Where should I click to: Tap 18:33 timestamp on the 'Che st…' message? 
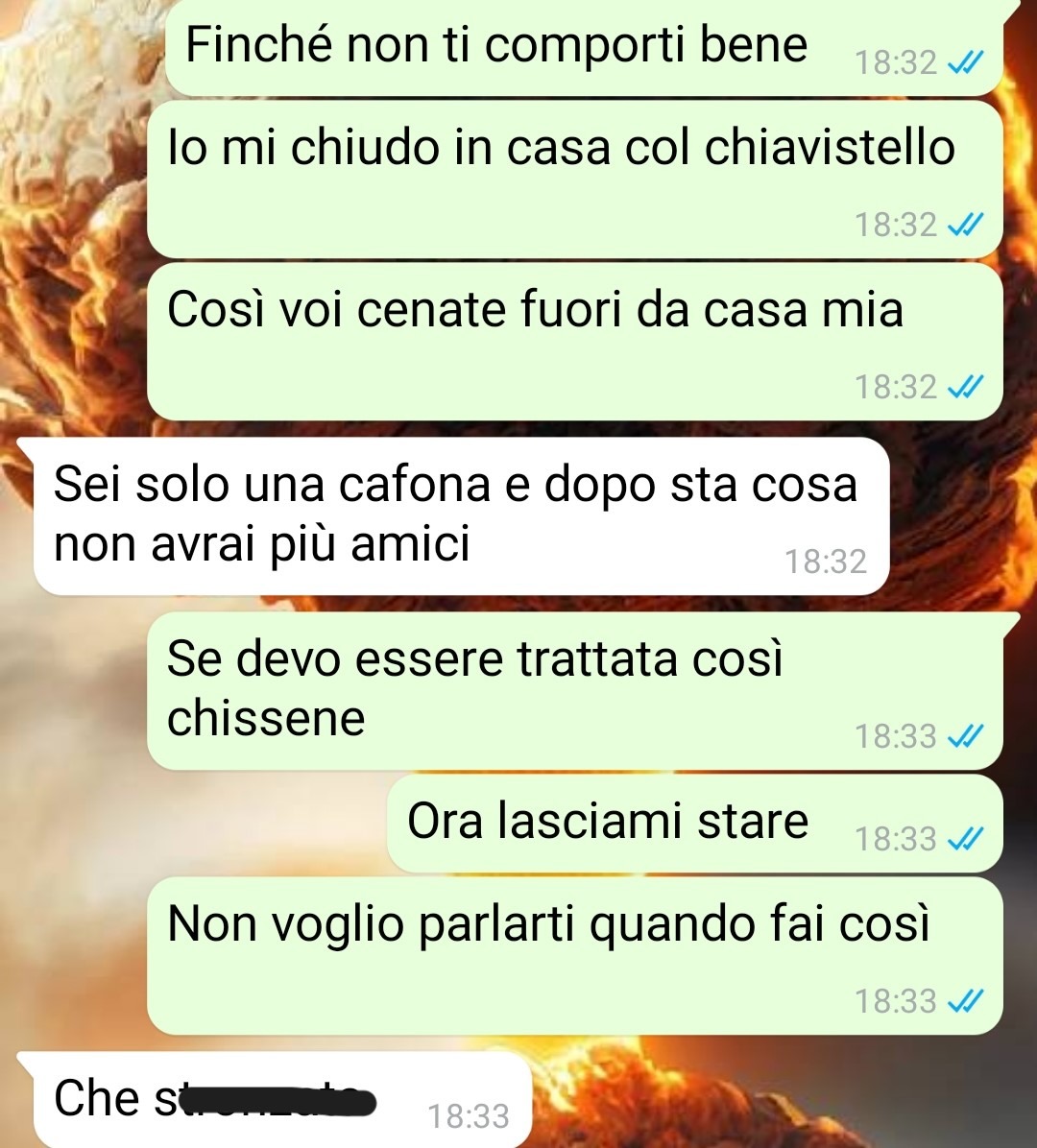point(468,1117)
